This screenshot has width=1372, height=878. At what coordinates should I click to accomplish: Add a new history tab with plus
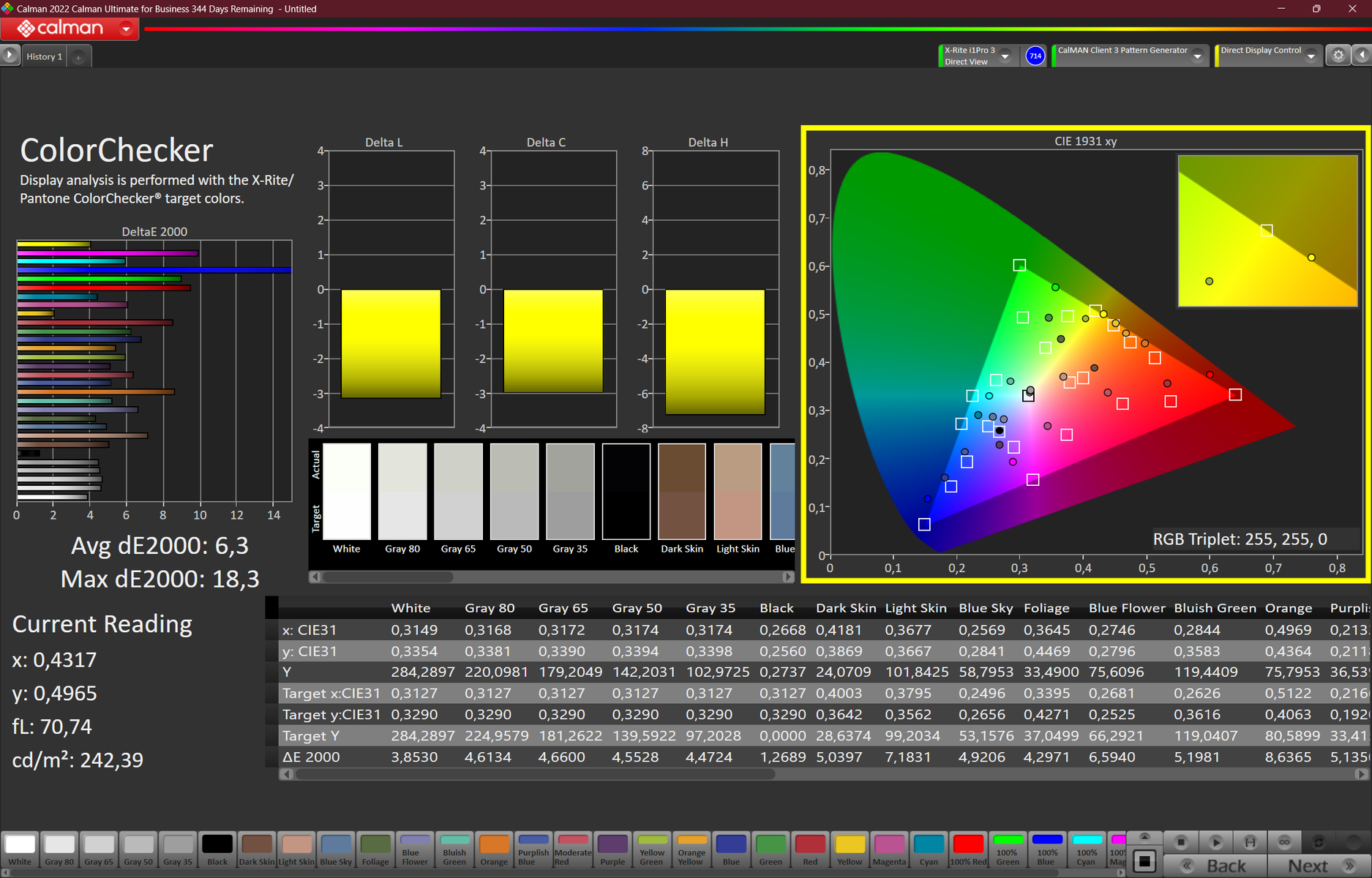[x=78, y=57]
